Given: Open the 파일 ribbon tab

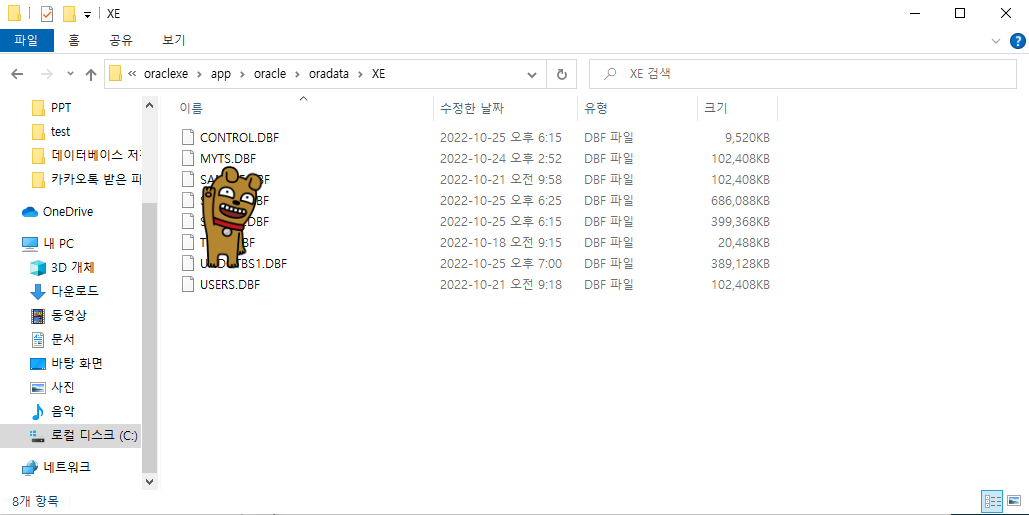Looking at the screenshot, I should [26, 41].
